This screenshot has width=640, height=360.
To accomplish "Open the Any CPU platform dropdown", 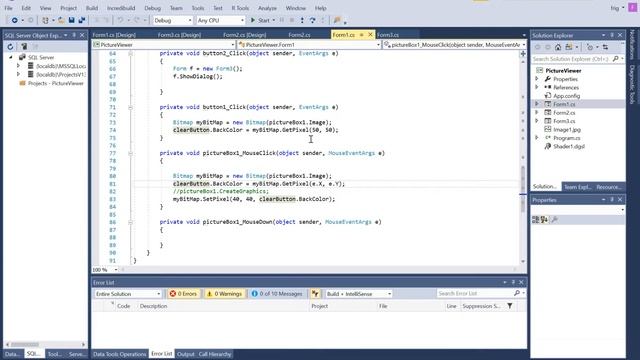I will click(220, 20).
